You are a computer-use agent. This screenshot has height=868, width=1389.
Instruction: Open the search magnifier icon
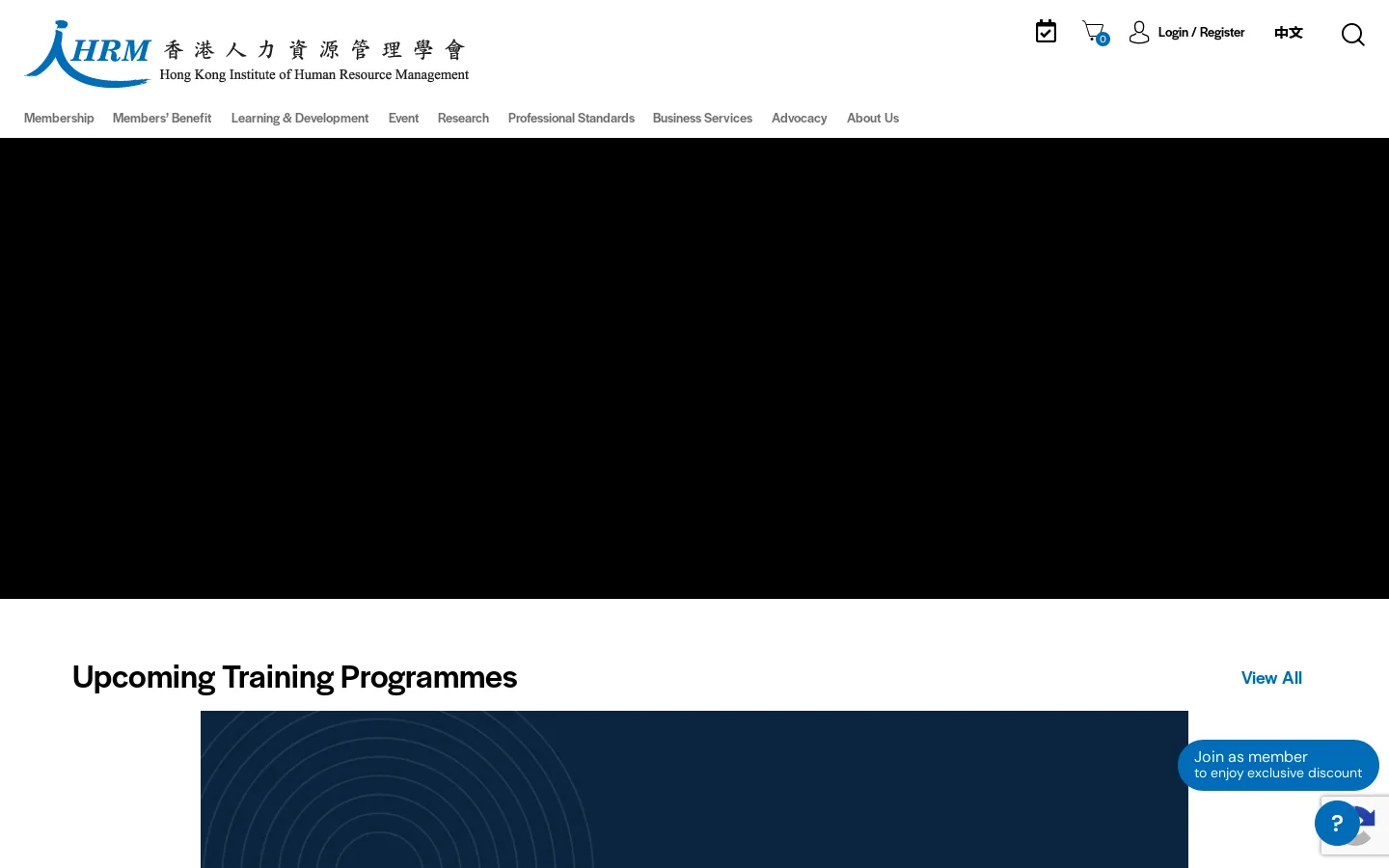[x=1352, y=35]
